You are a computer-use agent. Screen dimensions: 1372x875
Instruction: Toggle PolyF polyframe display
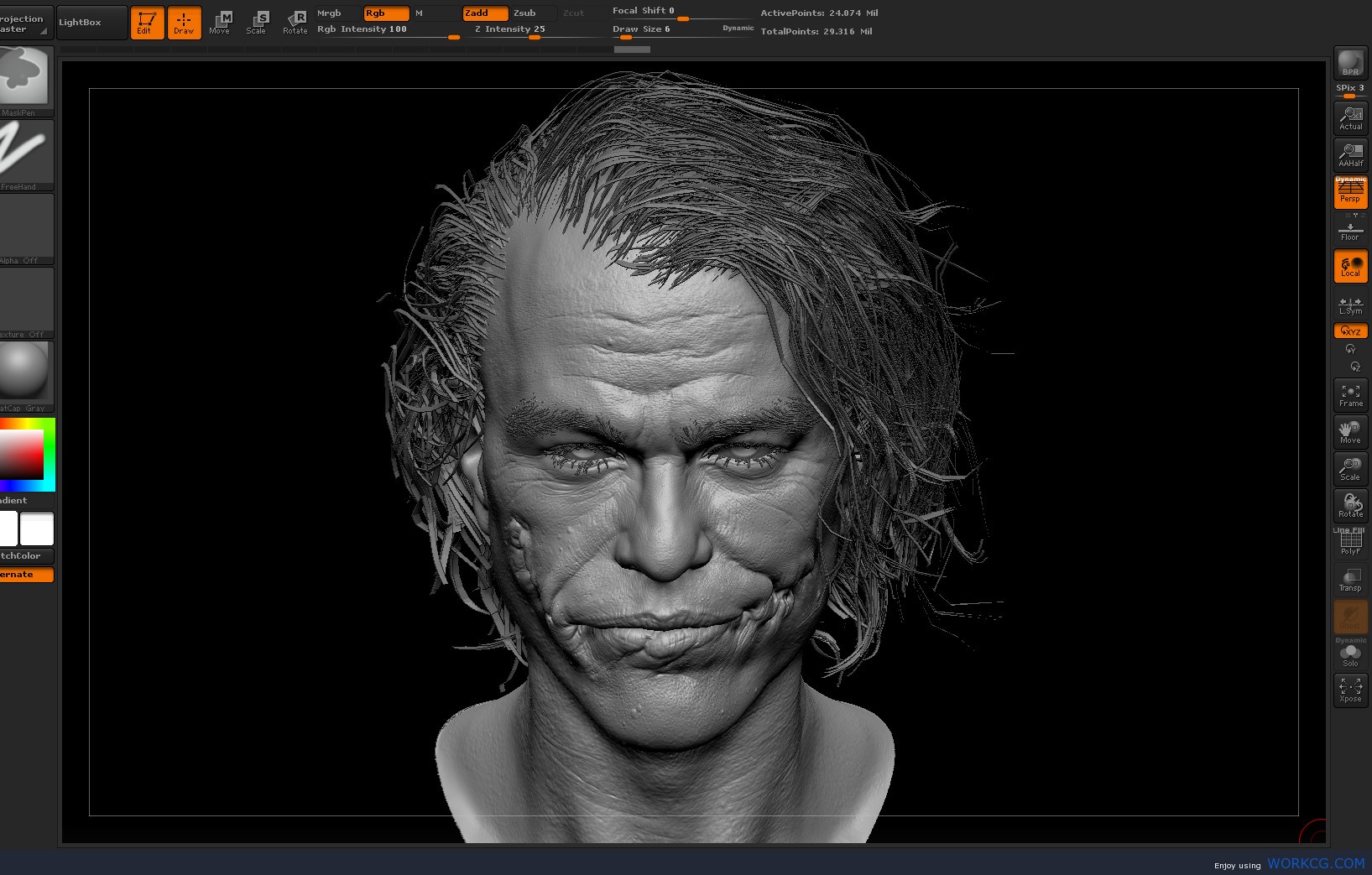click(1350, 543)
